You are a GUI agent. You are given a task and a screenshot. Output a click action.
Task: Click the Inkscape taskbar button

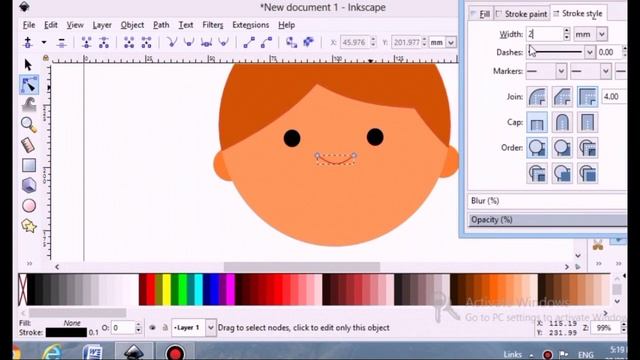(133, 352)
